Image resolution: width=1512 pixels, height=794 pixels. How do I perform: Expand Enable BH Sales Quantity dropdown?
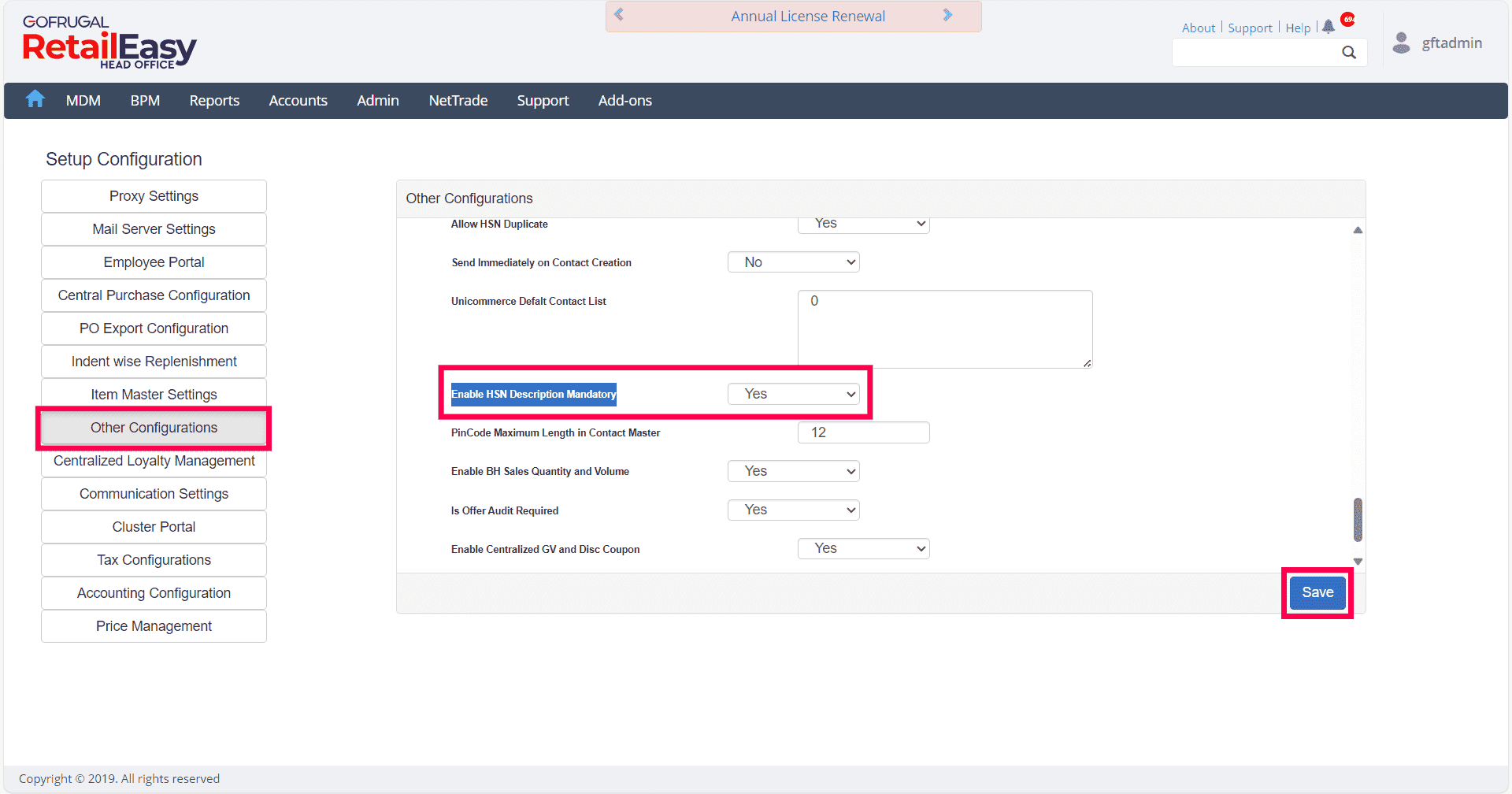tap(793, 471)
